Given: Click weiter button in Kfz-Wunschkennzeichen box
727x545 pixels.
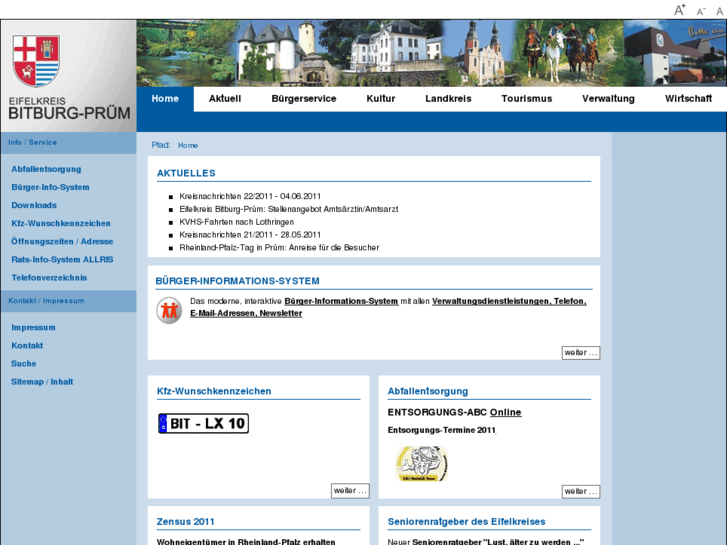Looking at the screenshot, I should pyautogui.click(x=350, y=491).
